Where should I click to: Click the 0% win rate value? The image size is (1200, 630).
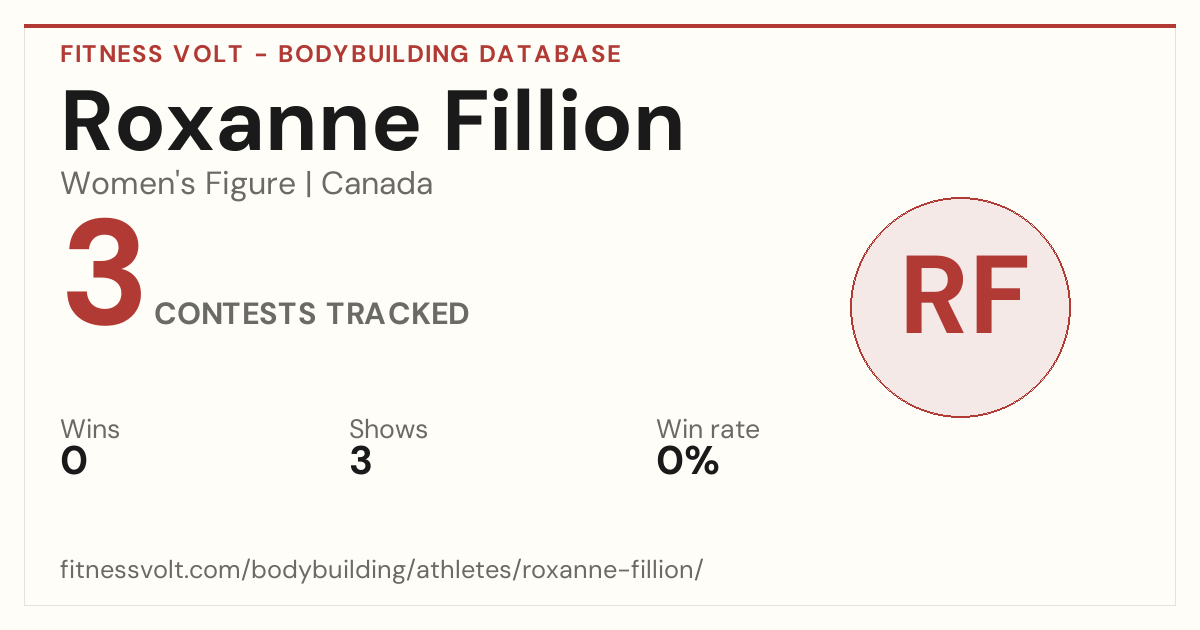tap(688, 461)
